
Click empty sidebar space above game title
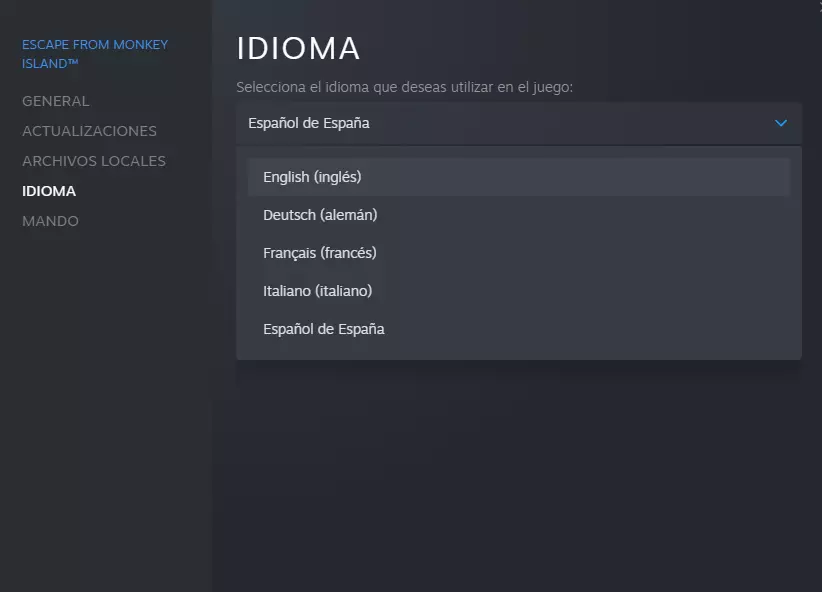[105, 16]
